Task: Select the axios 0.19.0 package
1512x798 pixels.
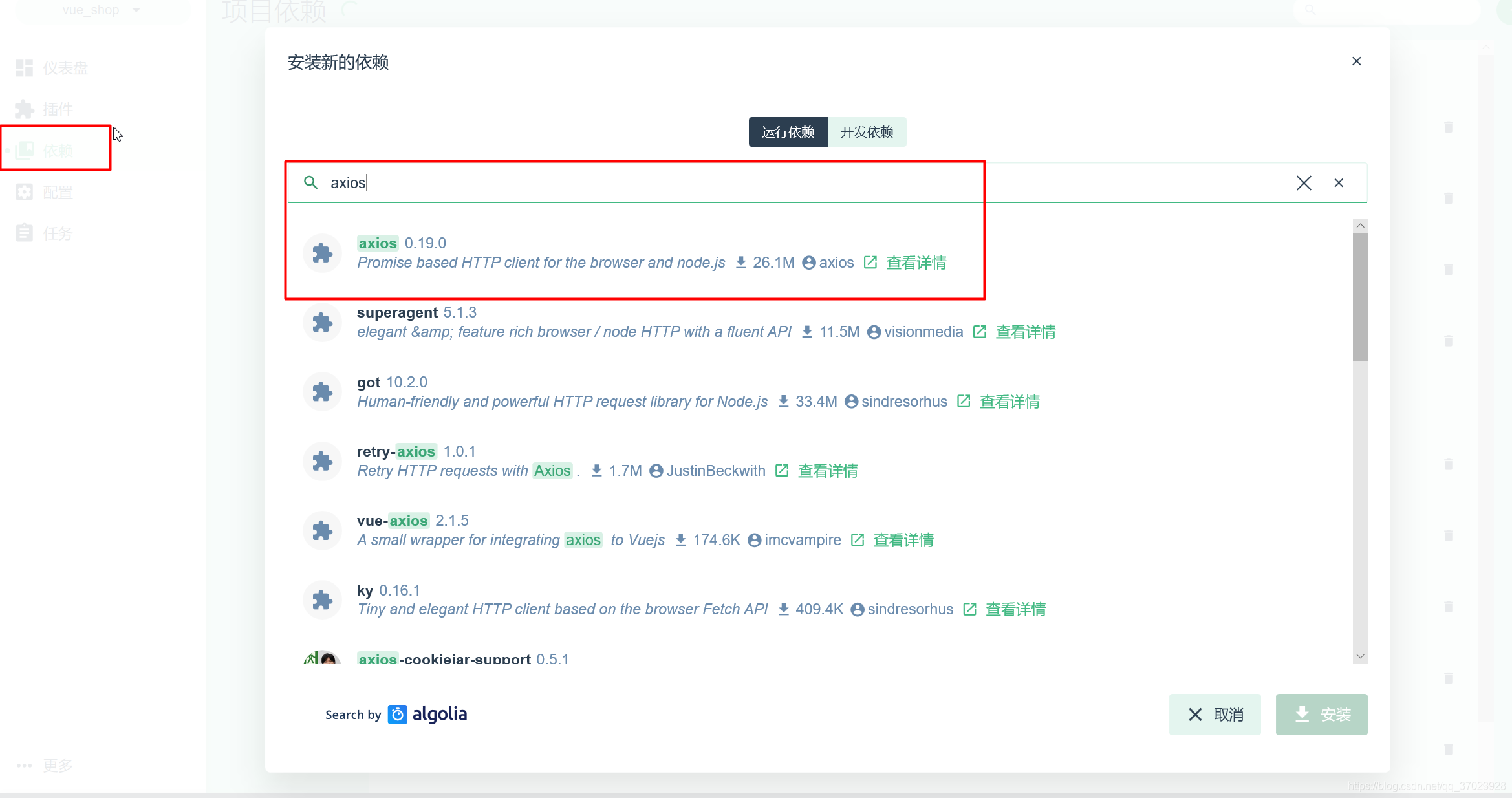Action: tap(820, 253)
